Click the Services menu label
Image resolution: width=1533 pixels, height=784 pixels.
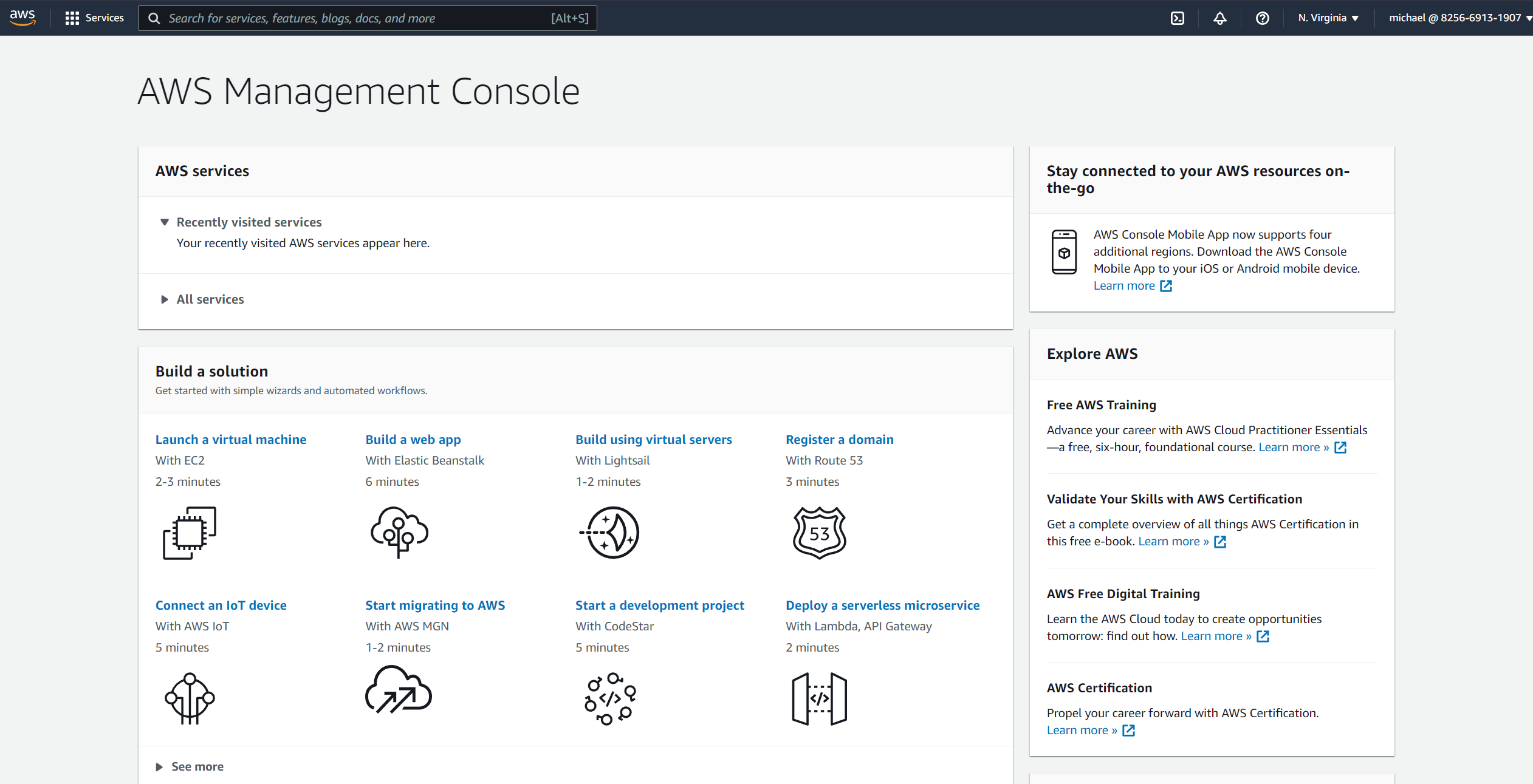(105, 18)
